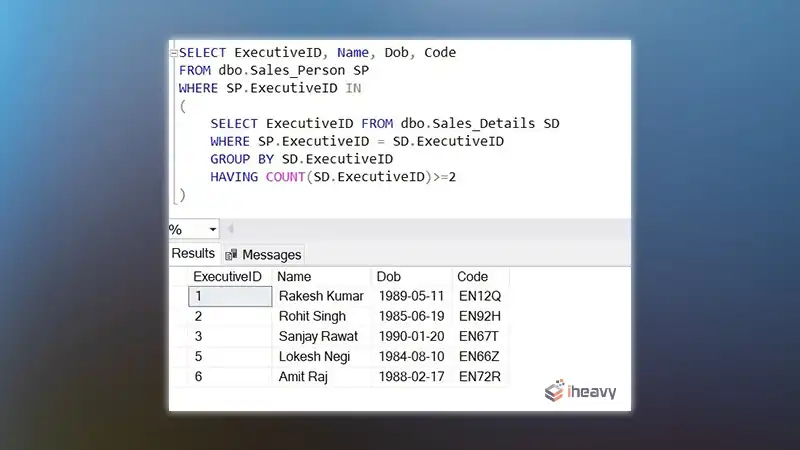Image resolution: width=800 pixels, height=450 pixels.
Task: Select the cell with ExecutiveID 1
Action: pos(230,296)
